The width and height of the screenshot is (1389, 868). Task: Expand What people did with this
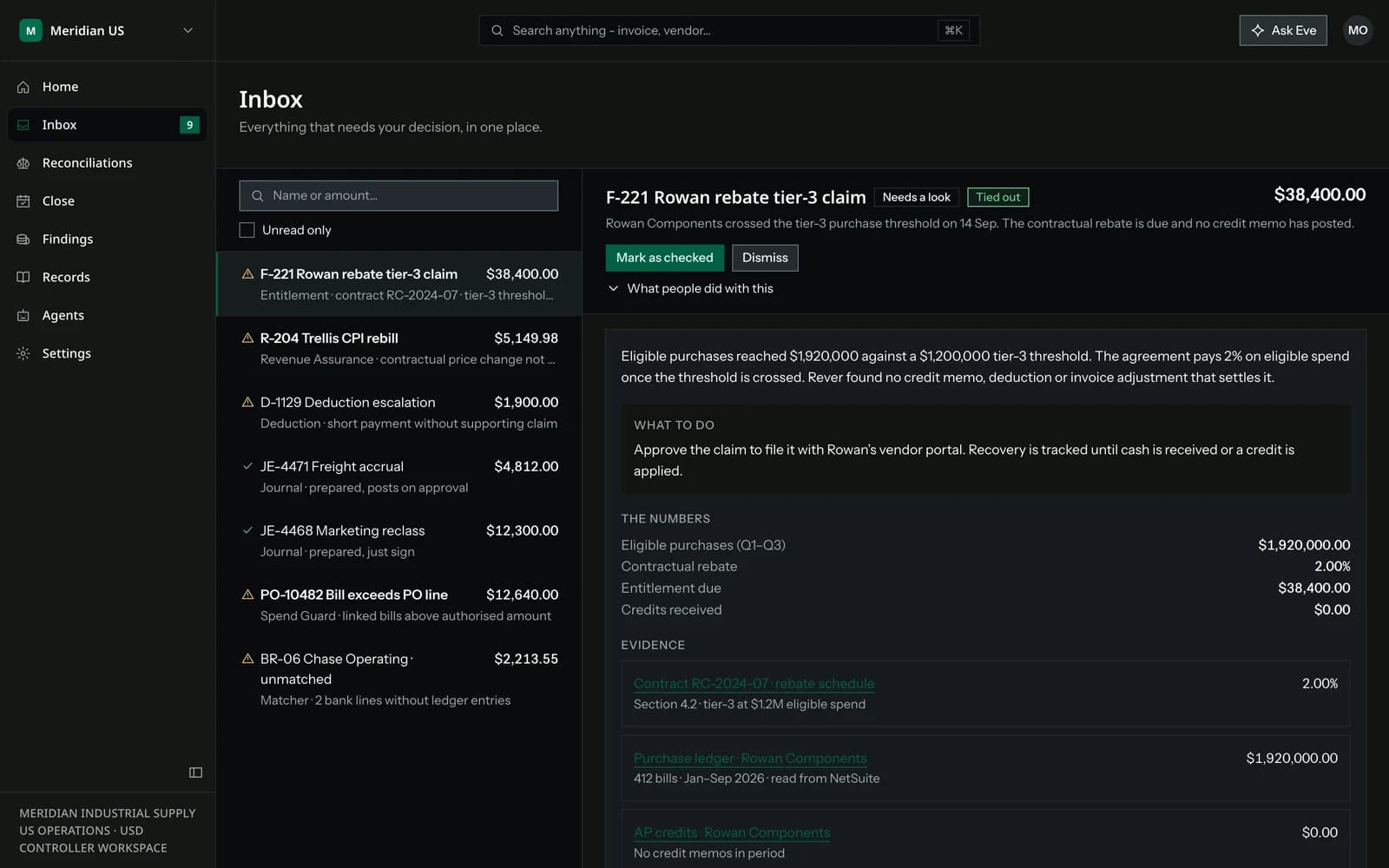(689, 288)
